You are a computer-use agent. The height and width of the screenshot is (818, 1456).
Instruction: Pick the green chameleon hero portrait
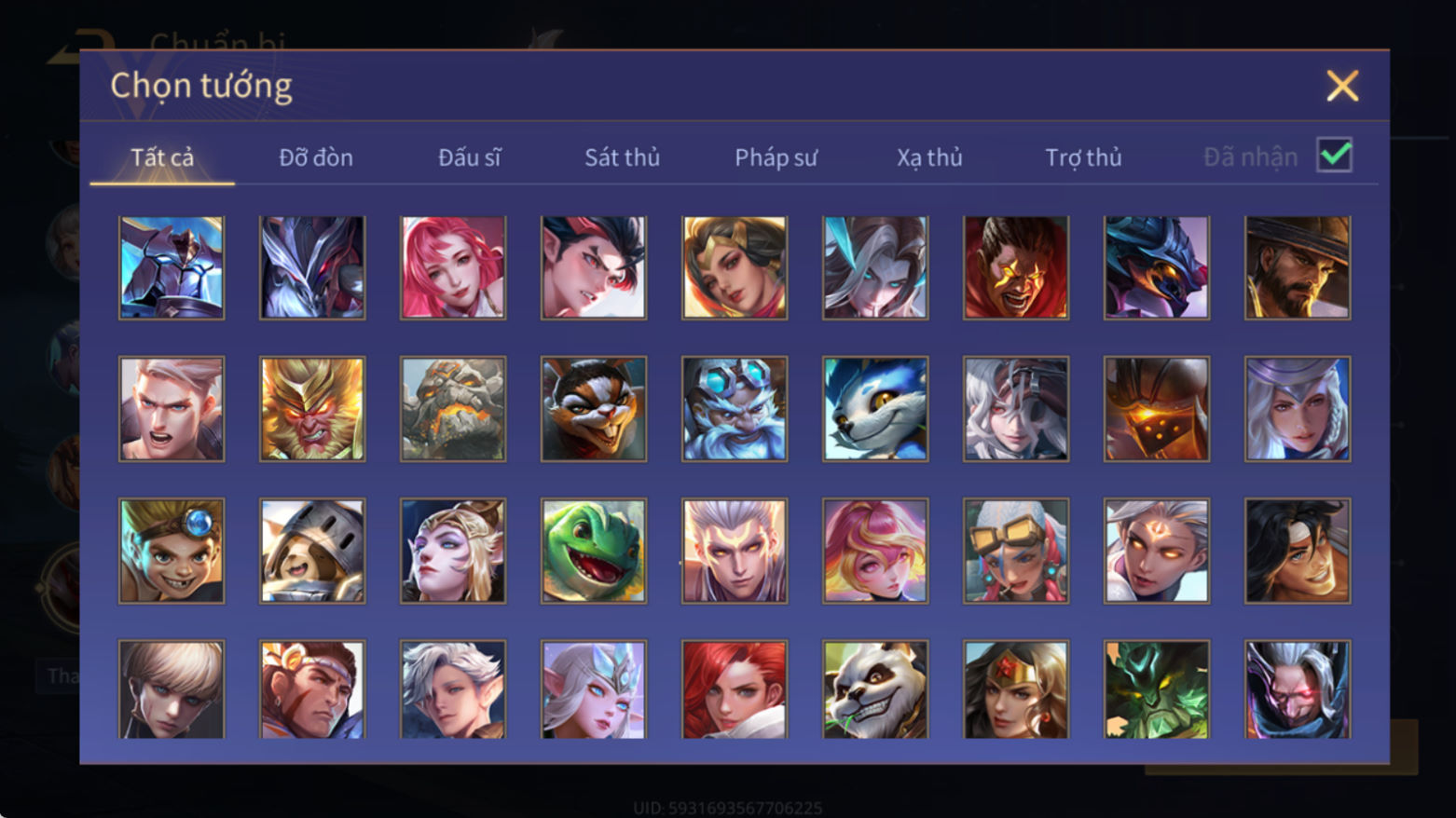click(594, 551)
